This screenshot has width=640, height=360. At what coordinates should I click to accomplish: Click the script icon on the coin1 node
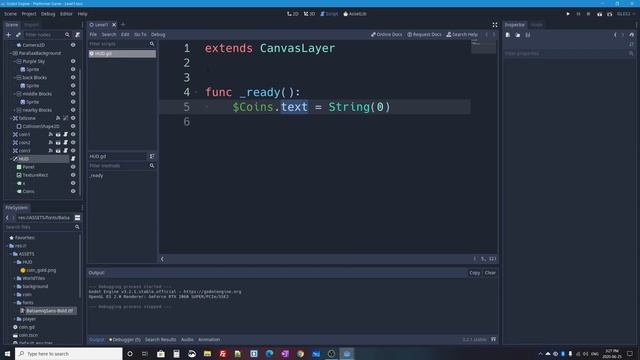[65, 134]
